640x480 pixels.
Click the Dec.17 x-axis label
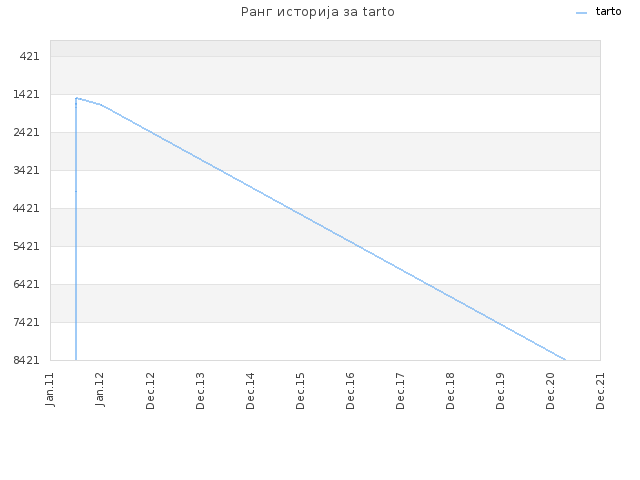[400, 391]
